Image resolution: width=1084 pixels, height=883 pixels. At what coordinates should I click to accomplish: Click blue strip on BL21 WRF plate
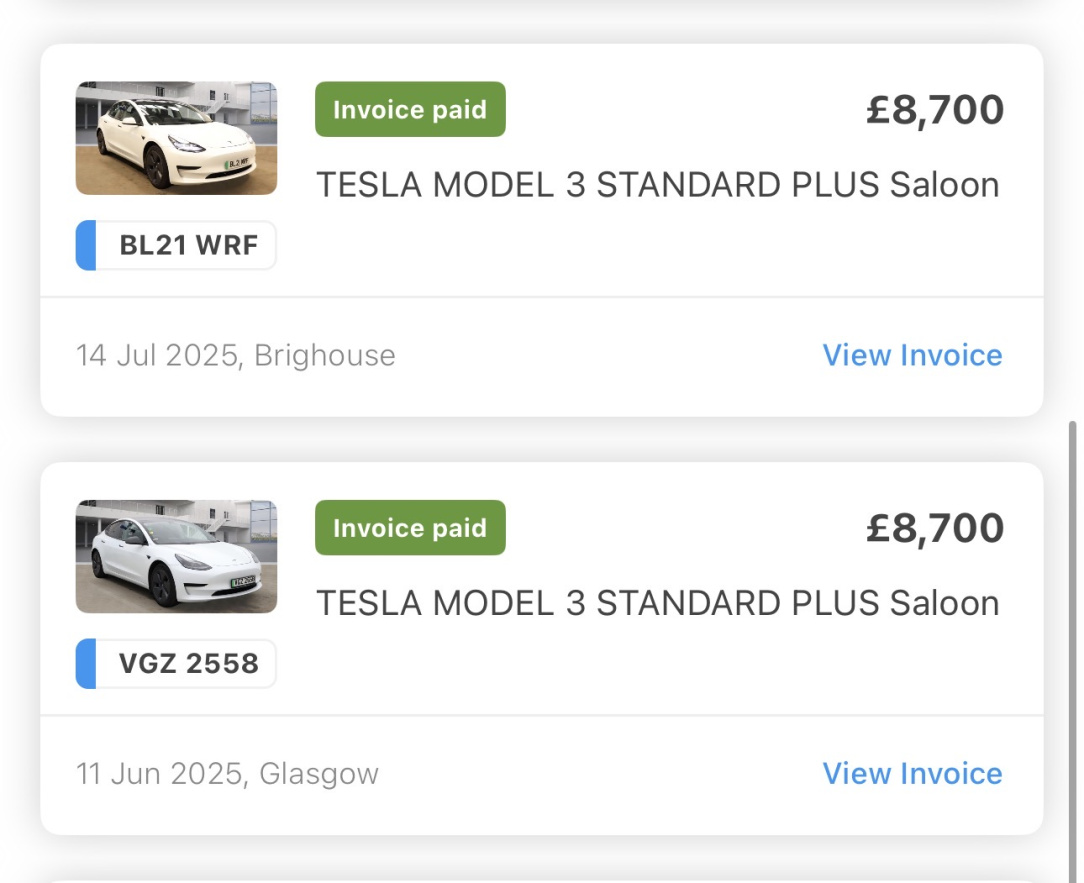(x=86, y=246)
